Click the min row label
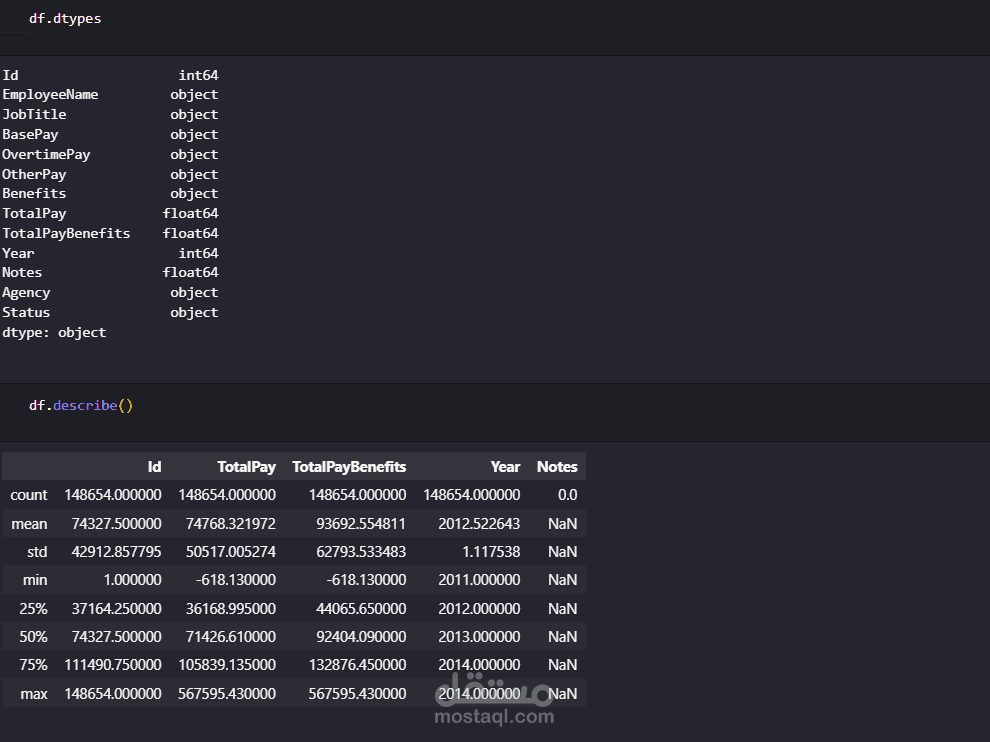This screenshot has width=990, height=742. [x=35, y=580]
